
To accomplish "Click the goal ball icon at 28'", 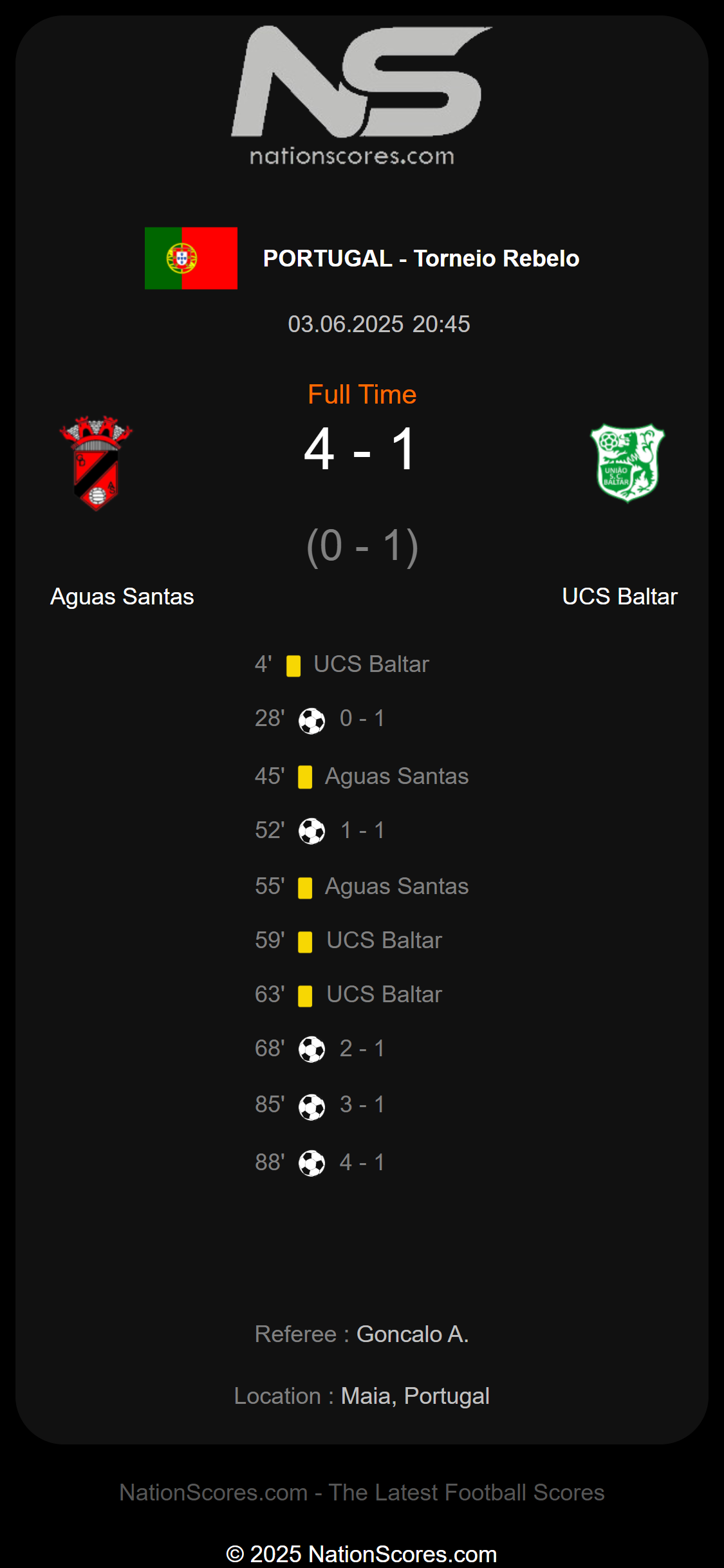I will click(x=312, y=720).
